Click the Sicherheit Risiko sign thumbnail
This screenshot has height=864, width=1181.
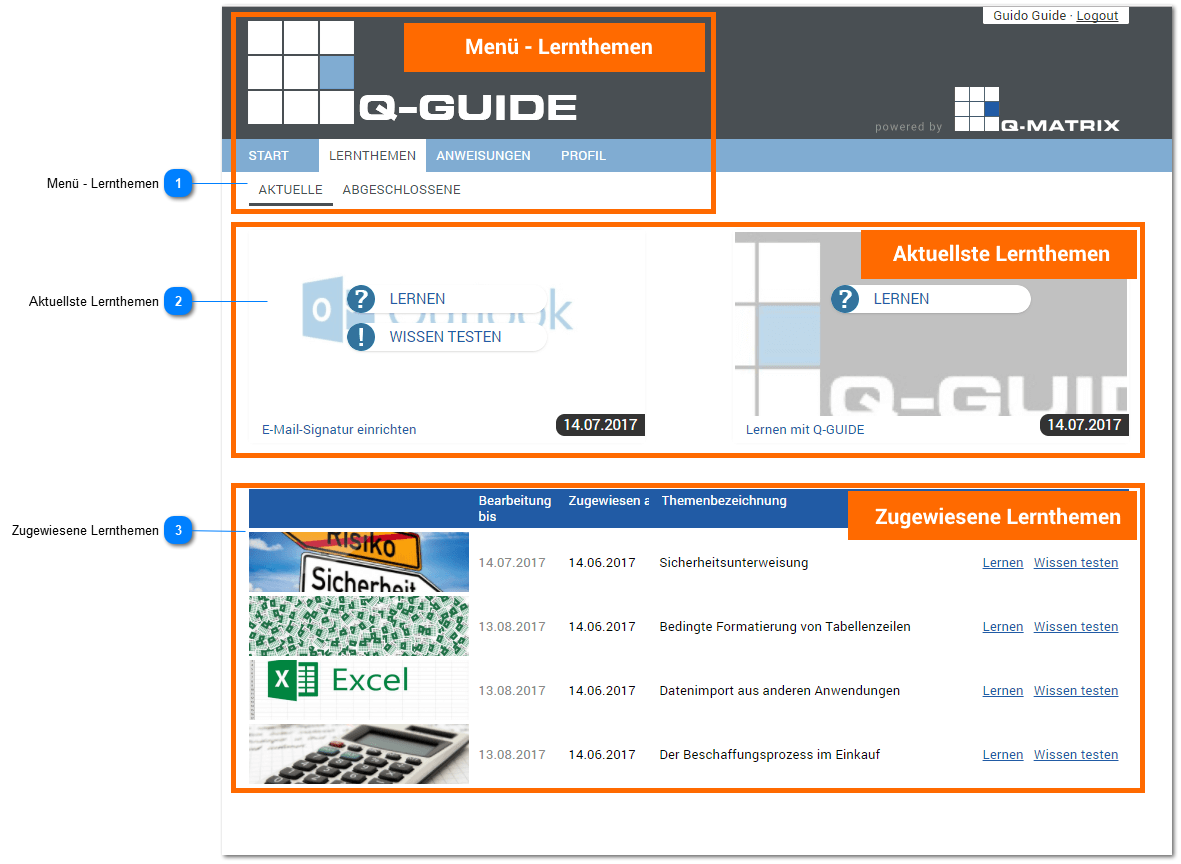coord(359,562)
